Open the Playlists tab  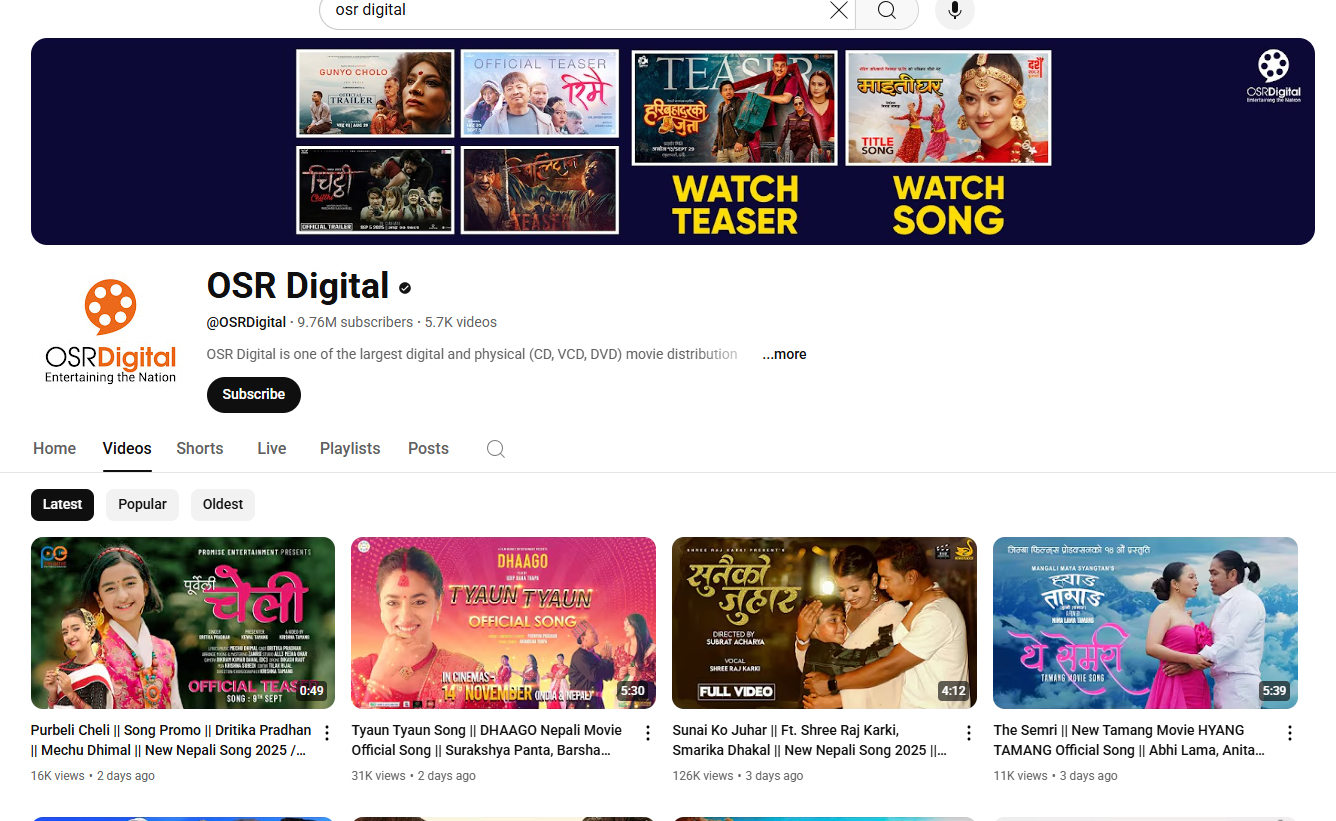[x=350, y=449]
